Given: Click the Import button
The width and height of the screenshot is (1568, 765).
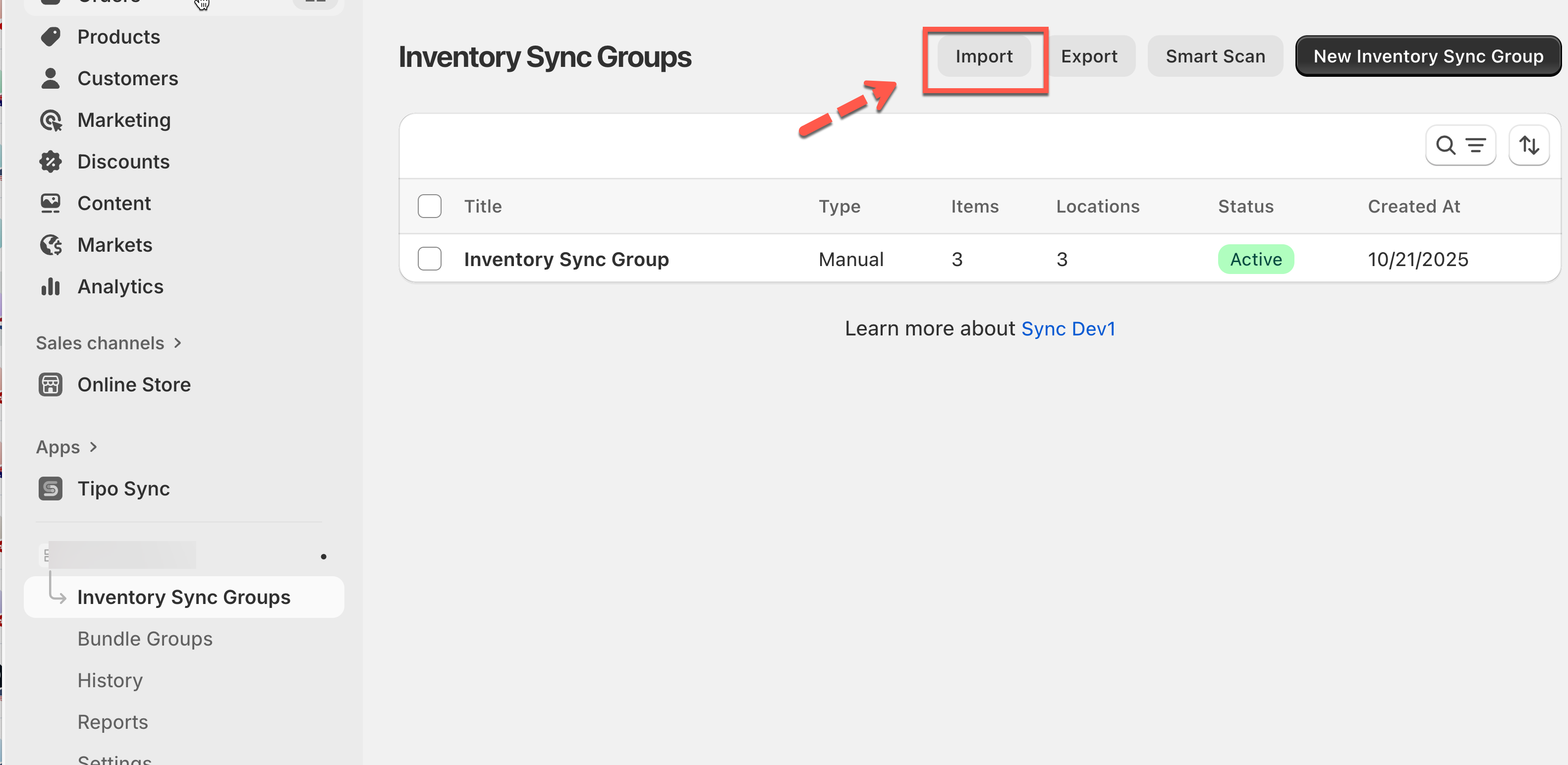Looking at the screenshot, I should tap(984, 56).
